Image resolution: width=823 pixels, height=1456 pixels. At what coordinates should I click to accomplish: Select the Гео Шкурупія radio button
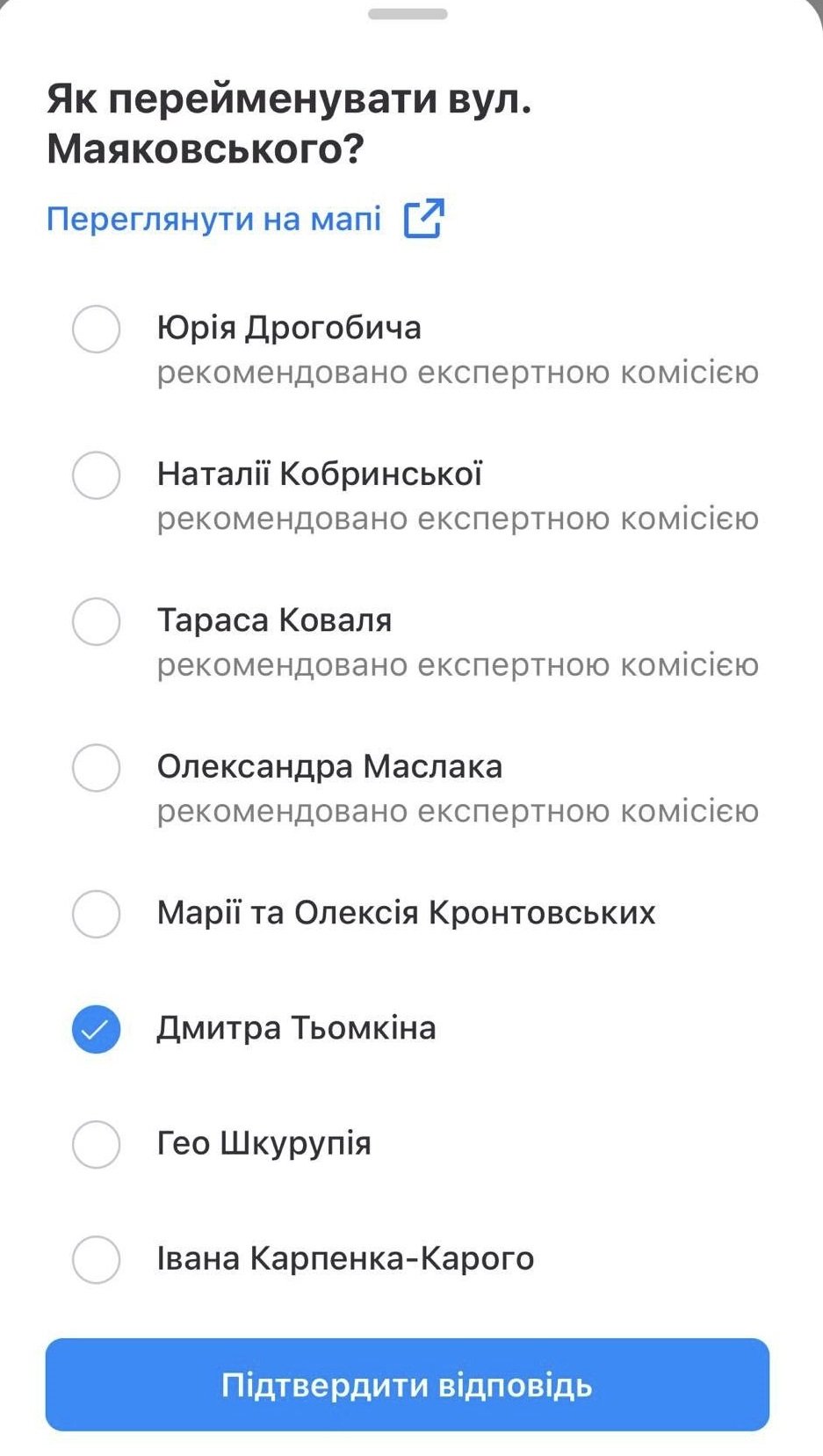(x=96, y=1144)
